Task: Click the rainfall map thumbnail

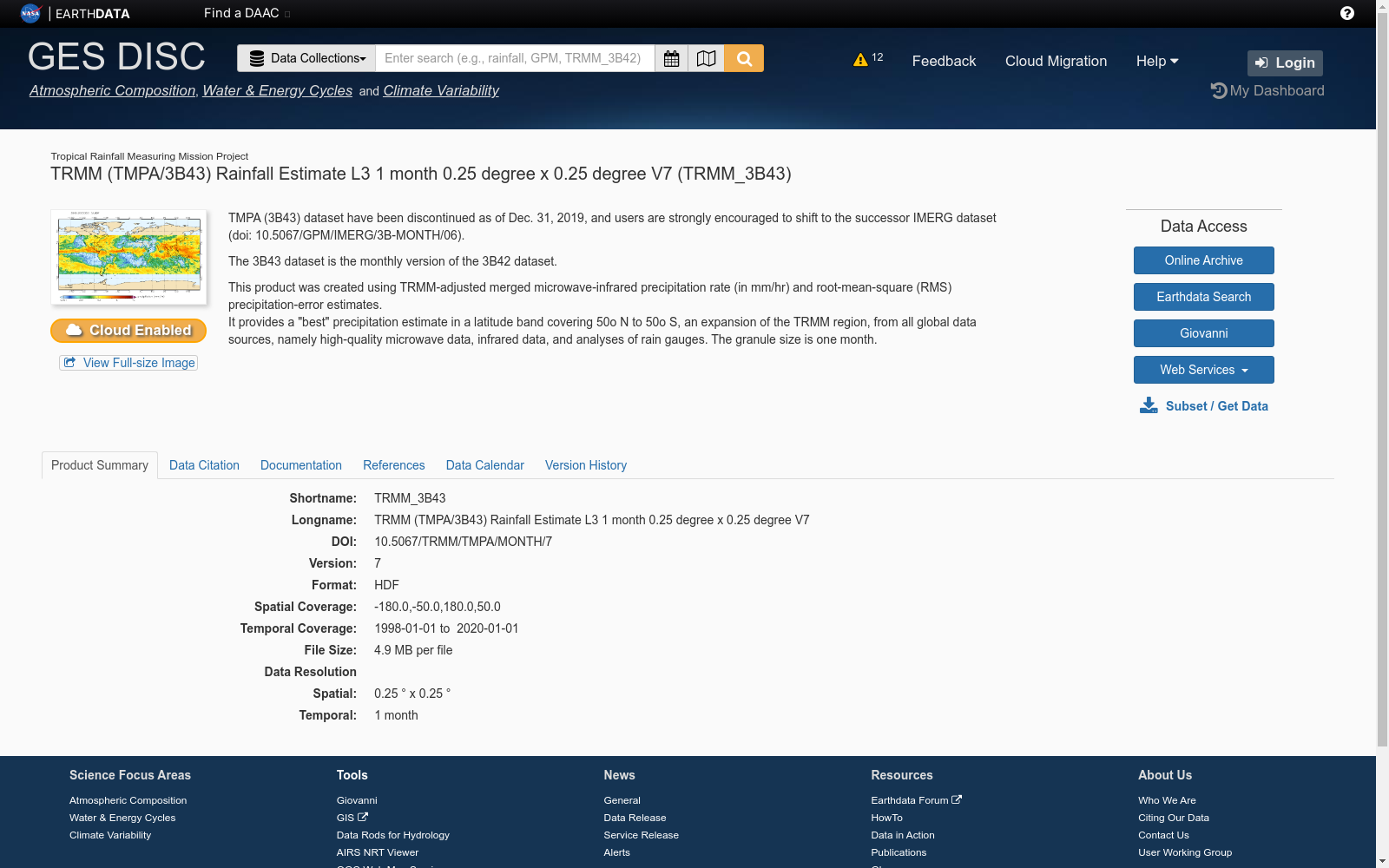Action: (x=128, y=257)
